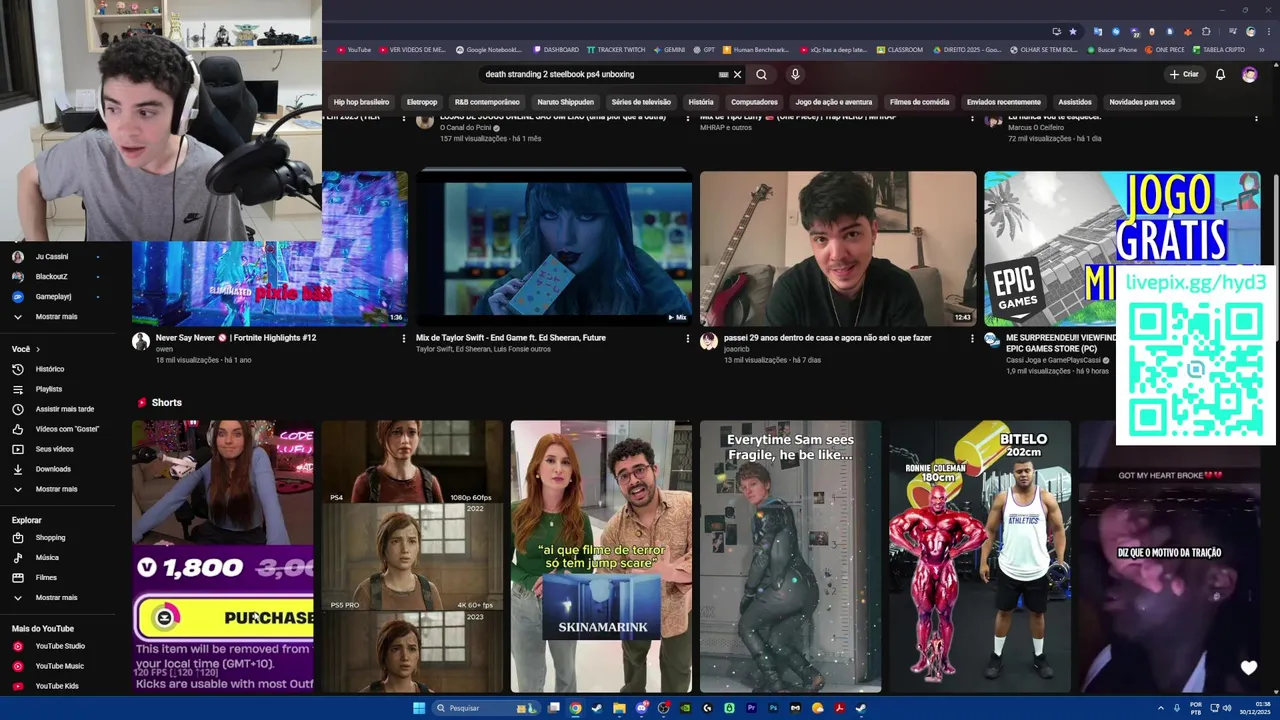Select the Computadores filter chip
Viewport: 1280px width, 720px height.
(754, 102)
